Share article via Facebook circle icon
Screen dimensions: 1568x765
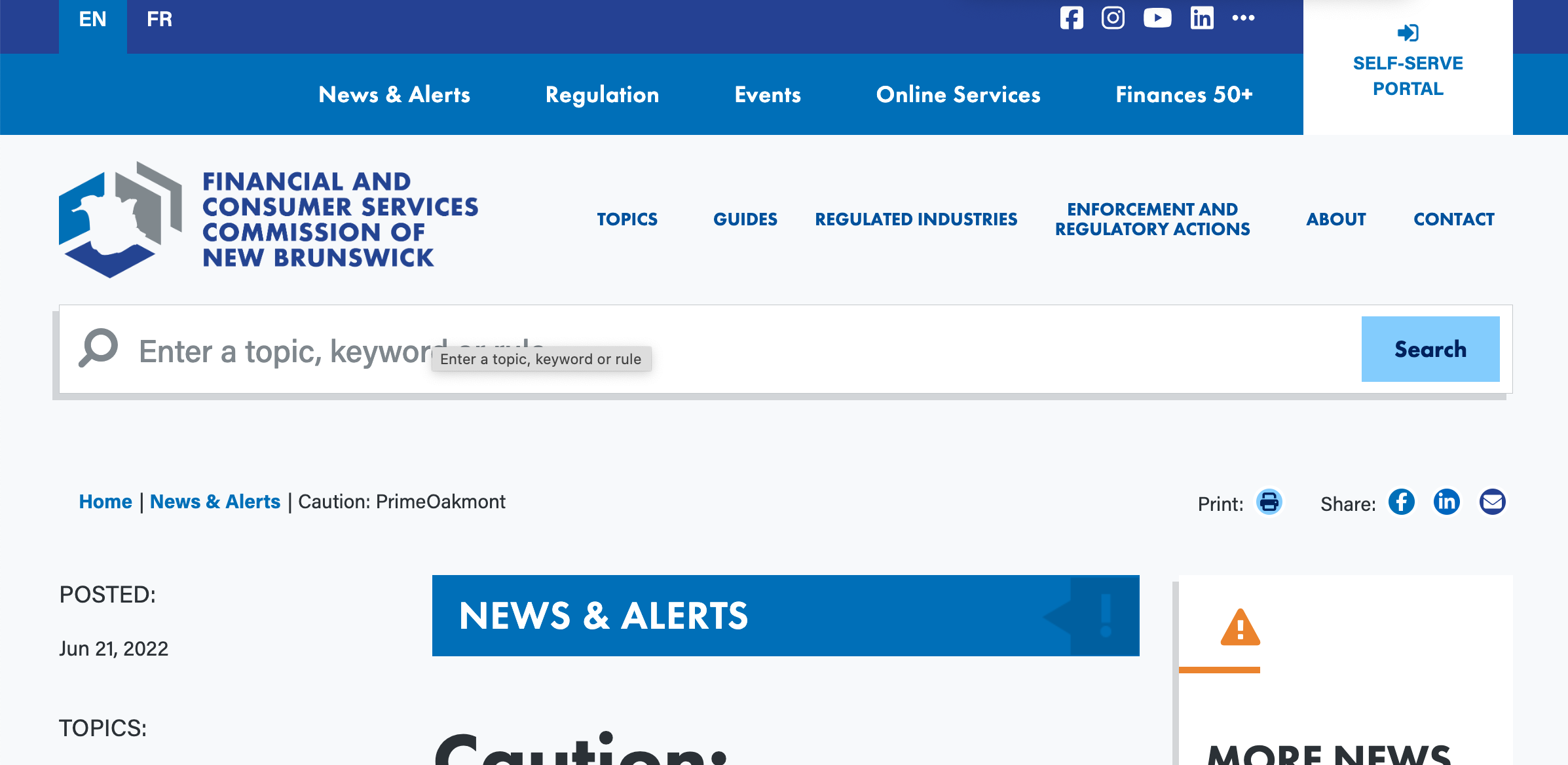tap(1401, 502)
